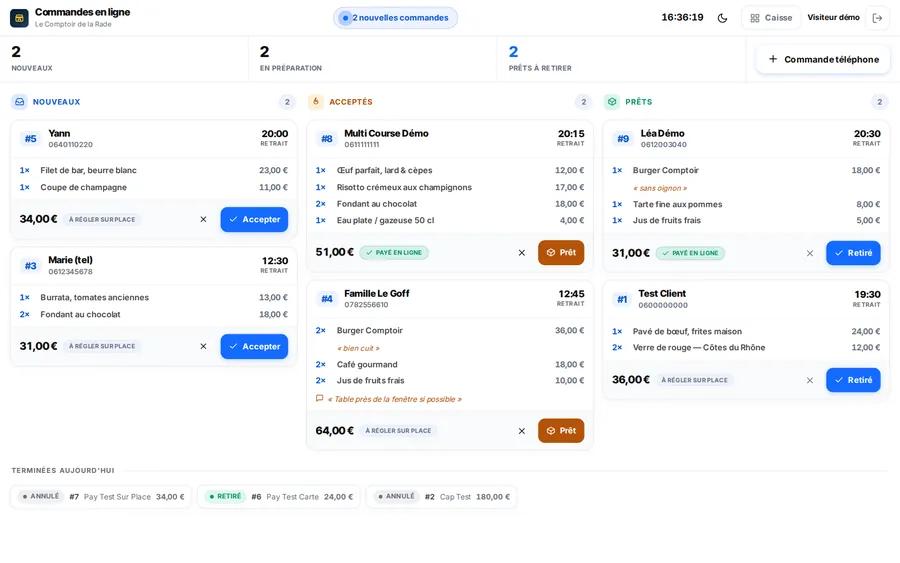Image resolution: width=900 pixels, height=563 pixels.
Task: Click the item Pavé de bœuf, frites maison
Action: [x=687, y=331]
